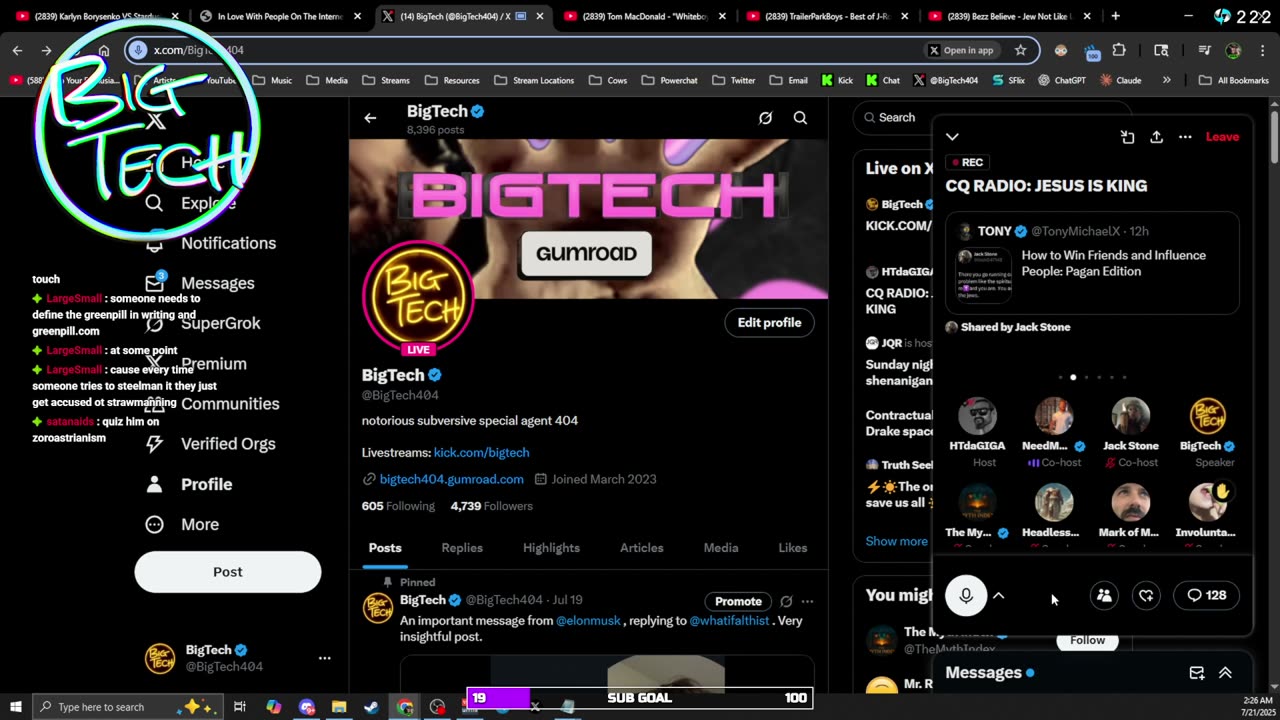The height and width of the screenshot is (720, 1280).
Task: Switch to the Highlights tab
Action: pos(551,548)
